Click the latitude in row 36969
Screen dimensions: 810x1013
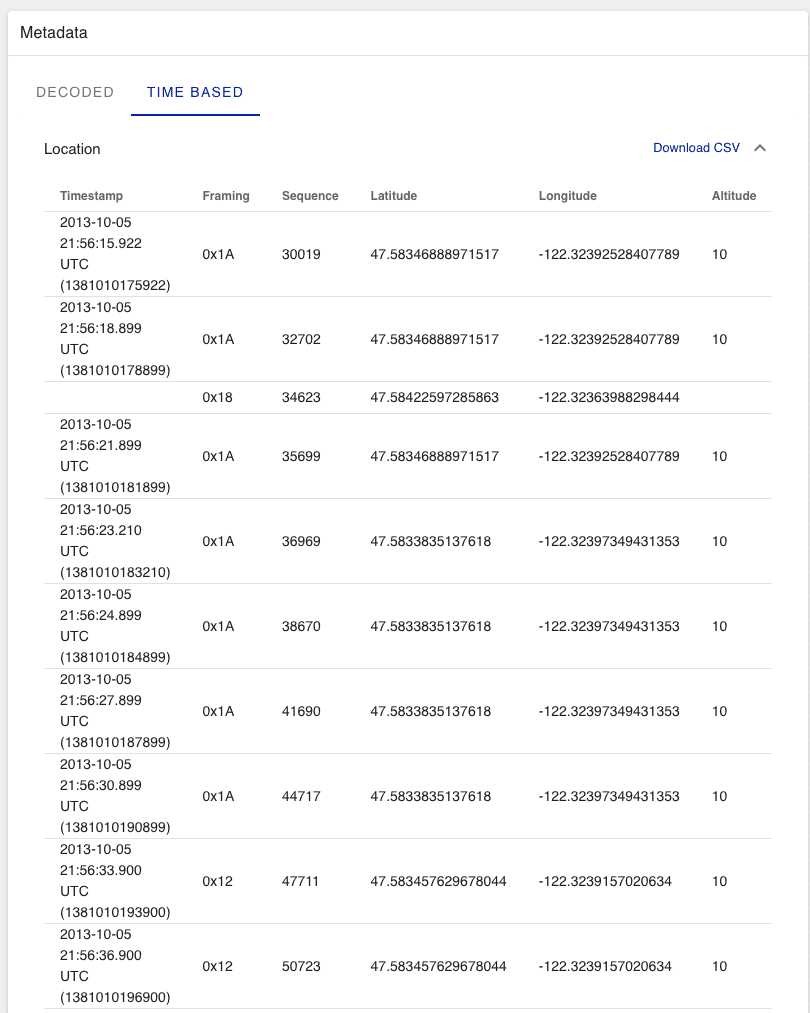(431, 541)
